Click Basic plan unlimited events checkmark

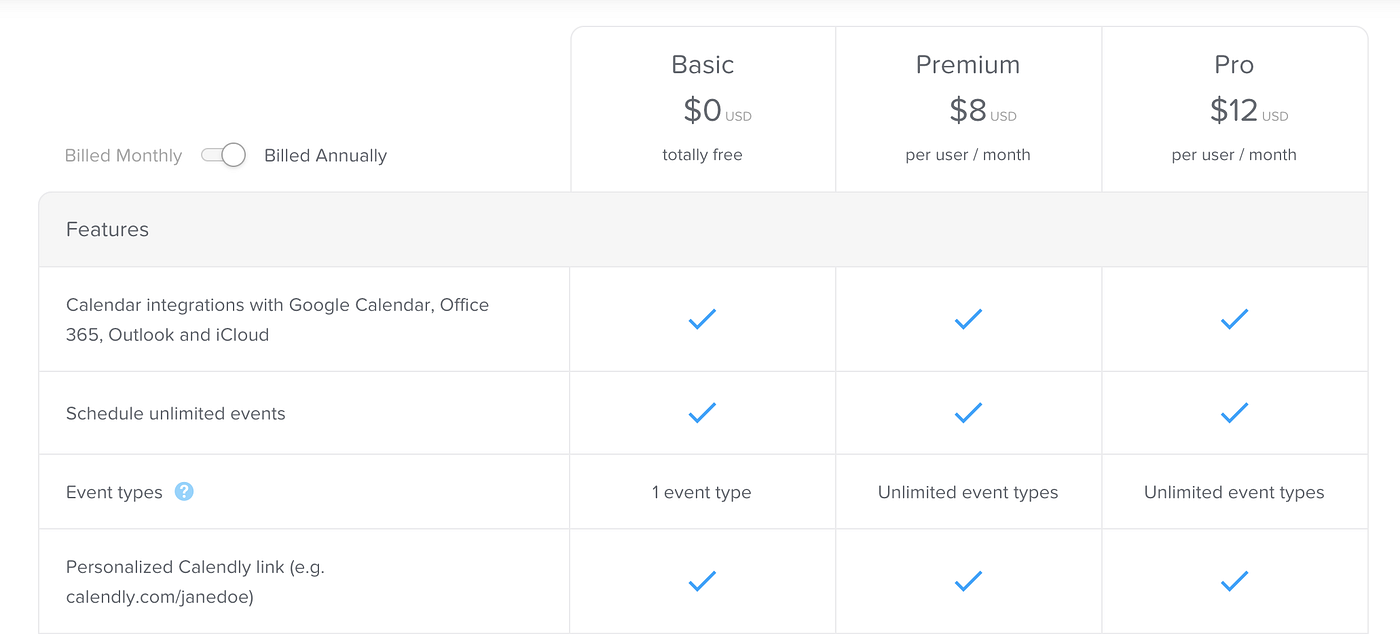[702, 412]
